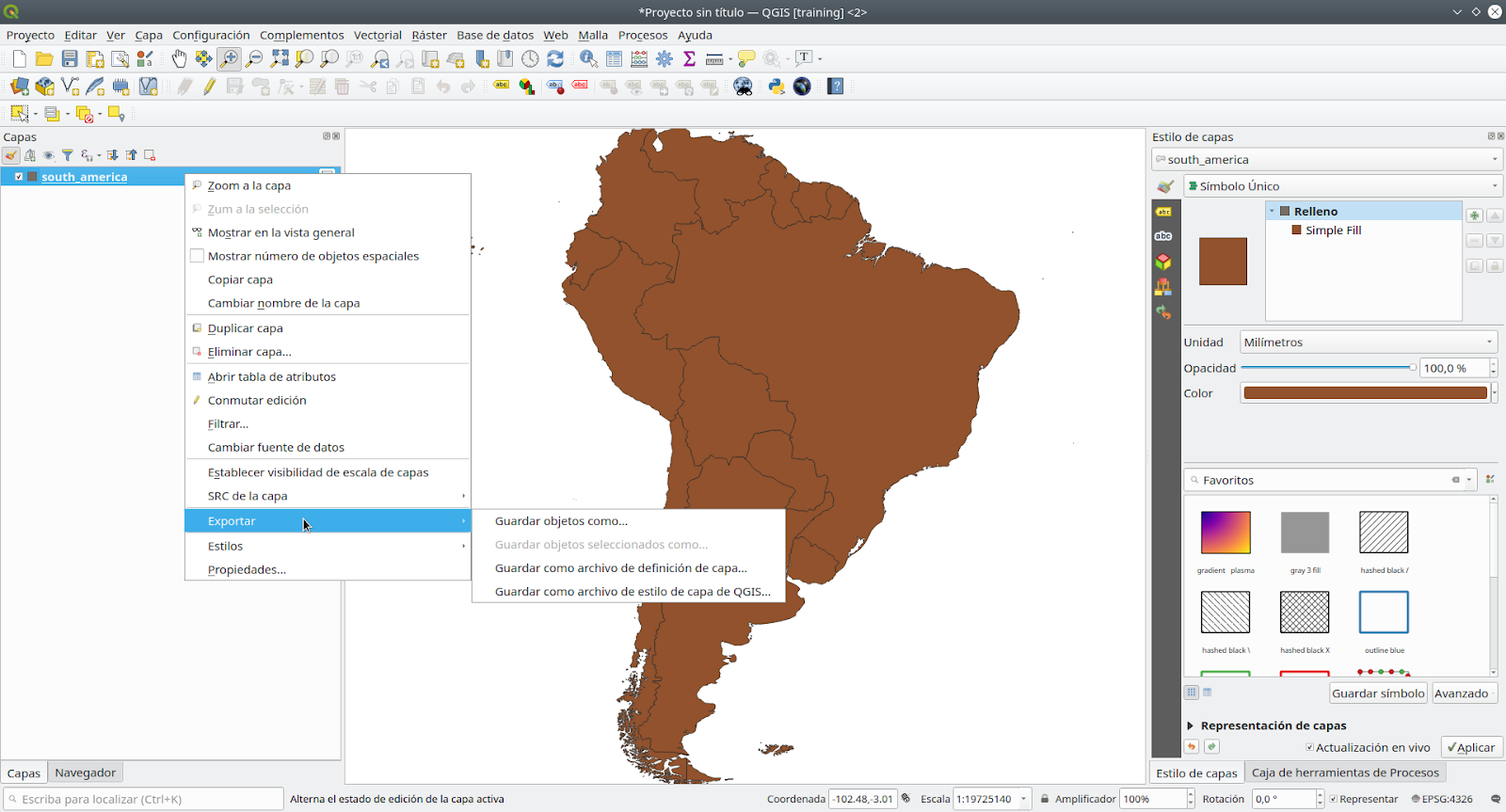Image resolution: width=1506 pixels, height=812 pixels.
Task: Switch to the Navegador tab
Action: pos(85,772)
